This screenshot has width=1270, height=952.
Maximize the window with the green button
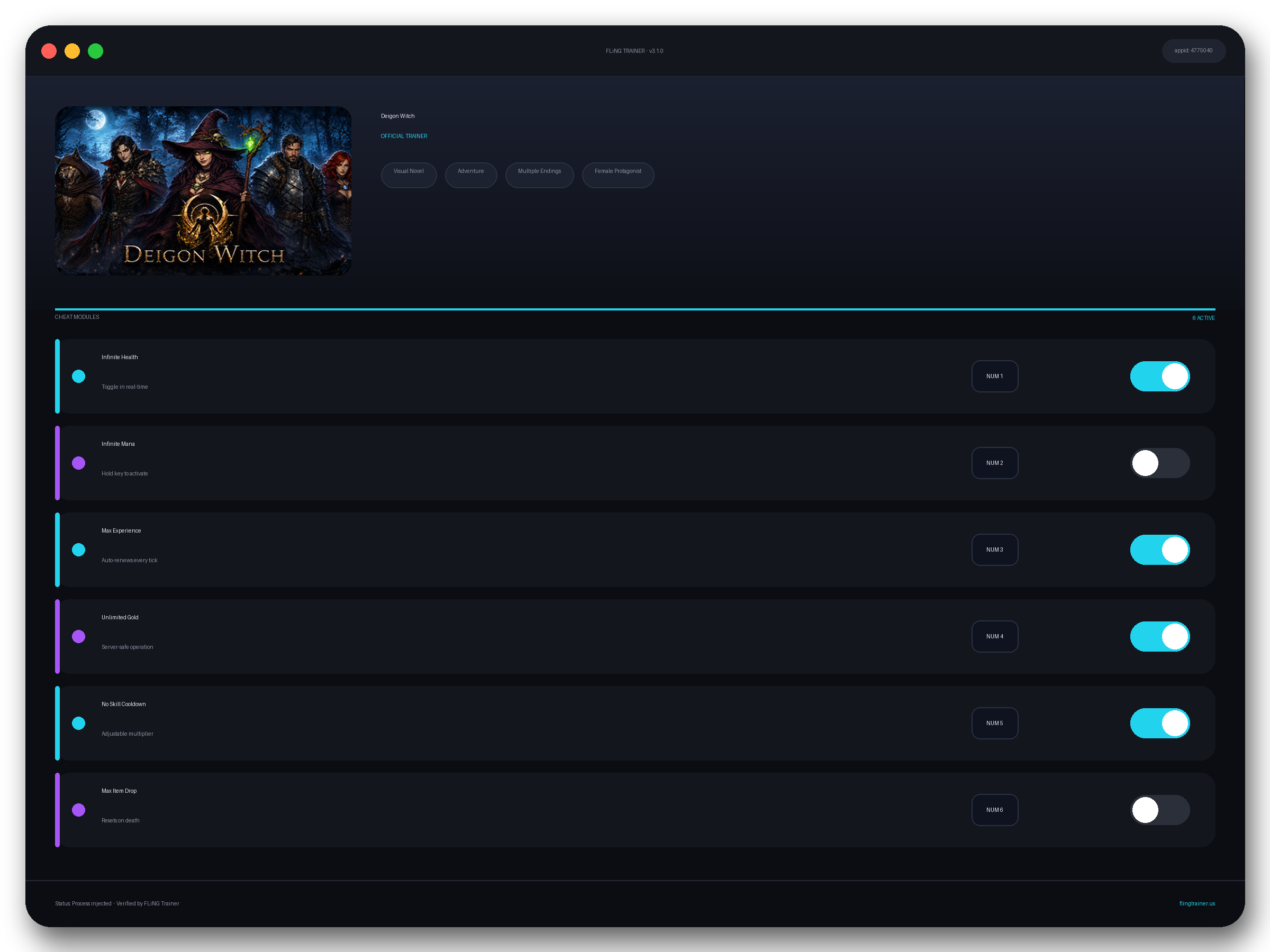pos(95,51)
